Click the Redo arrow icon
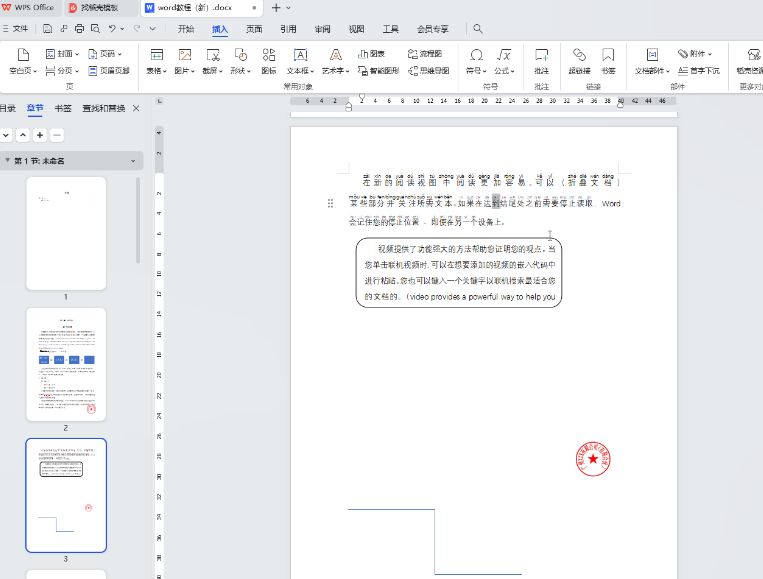This screenshot has width=763, height=579. click(137, 29)
